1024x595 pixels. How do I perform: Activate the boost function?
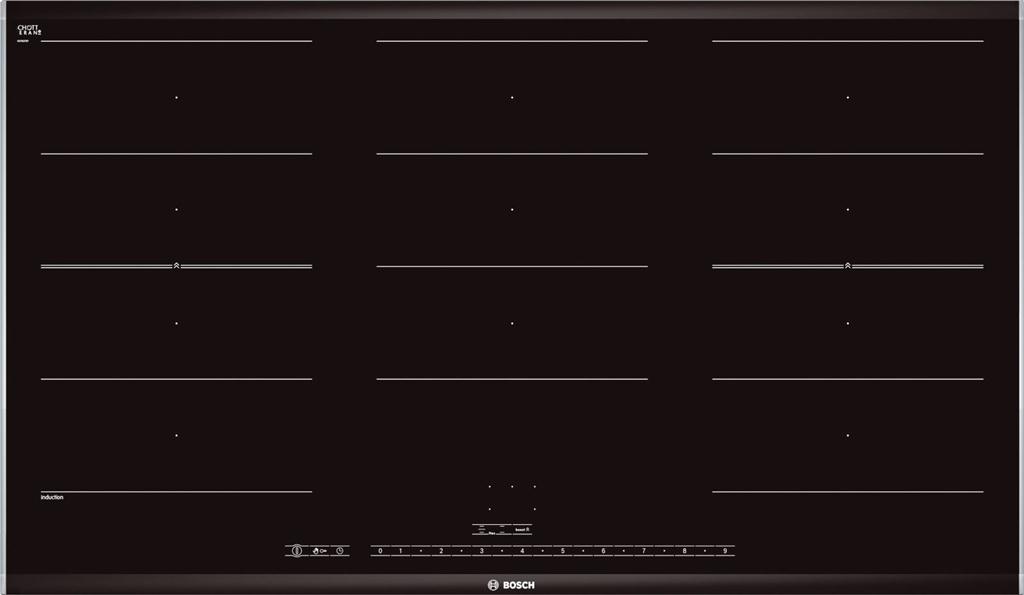pyautogui.click(x=521, y=529)
